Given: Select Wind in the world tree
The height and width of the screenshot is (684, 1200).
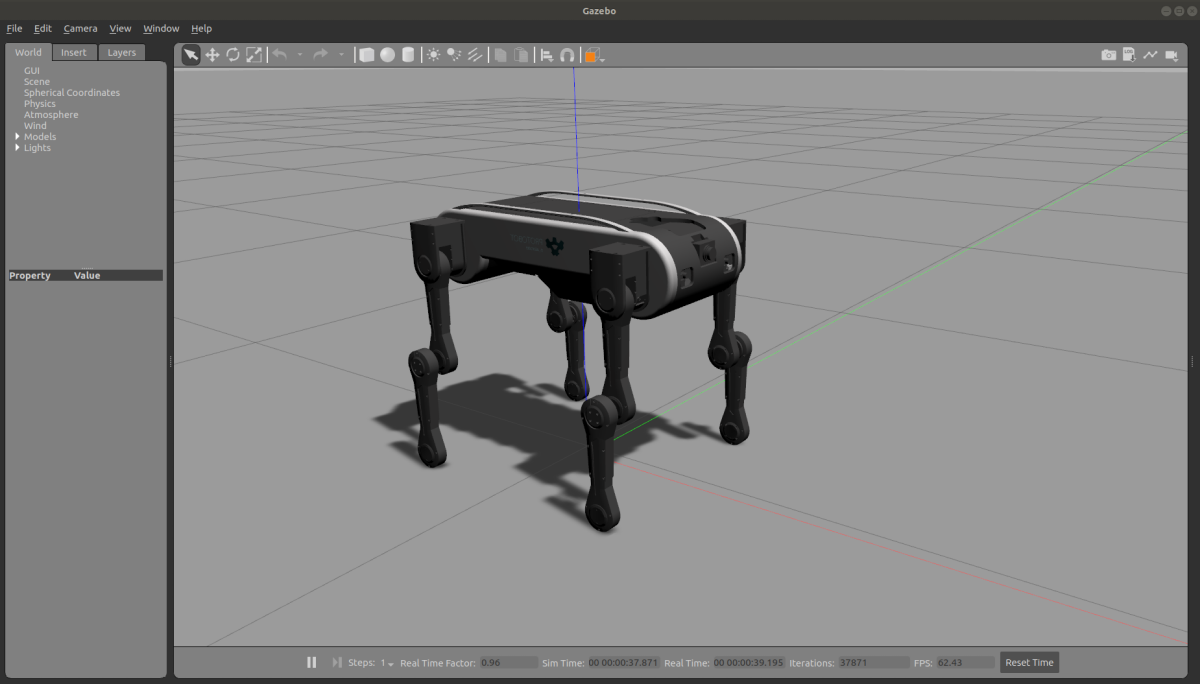Looking at the screenshot, I should [x=35, y=126].
